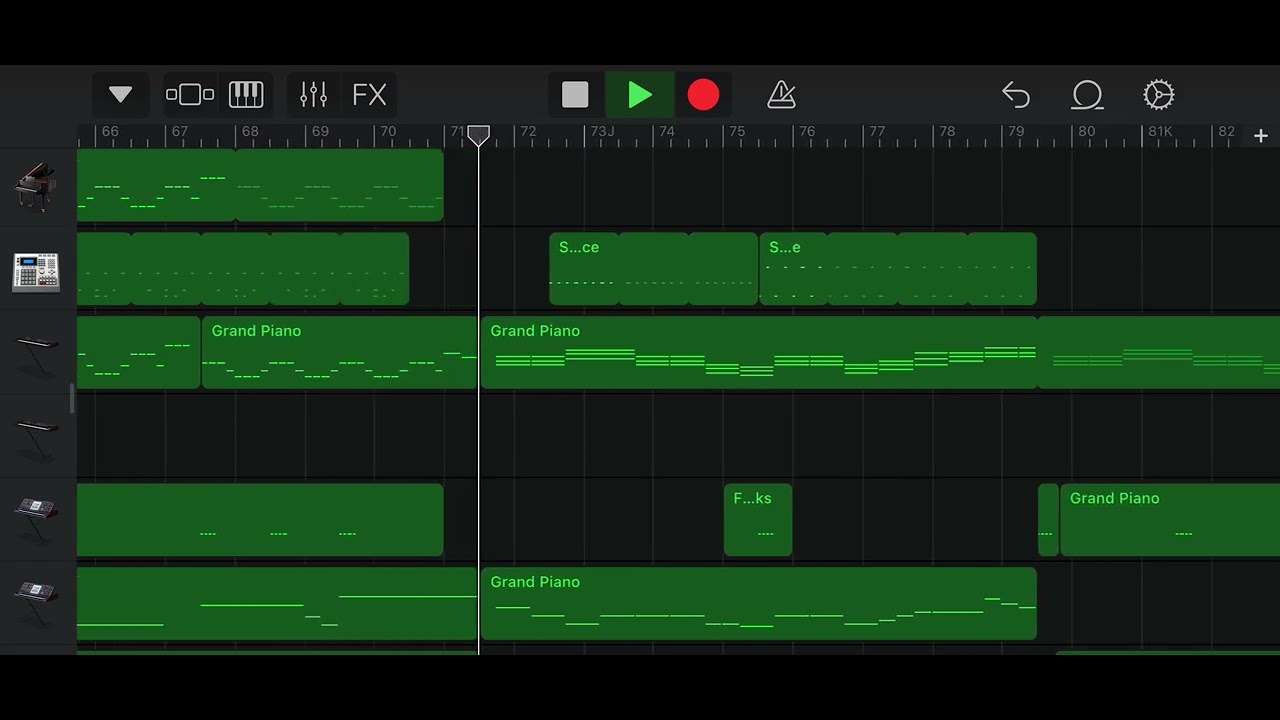Select the sixth track synthesizer icon
The height and width of the screenshot is (720, 1280).
point(36,604)
